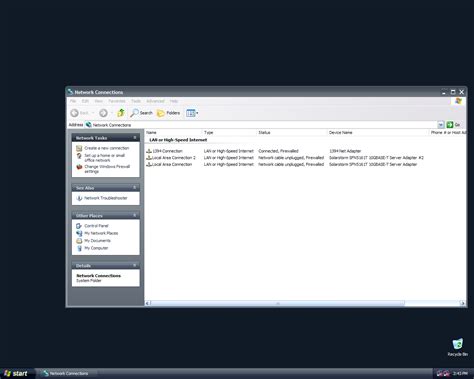This screenshot has height=379, width=474.
Task: Click the LAN or High-Speed Internet group header
Action: (178, 140)
